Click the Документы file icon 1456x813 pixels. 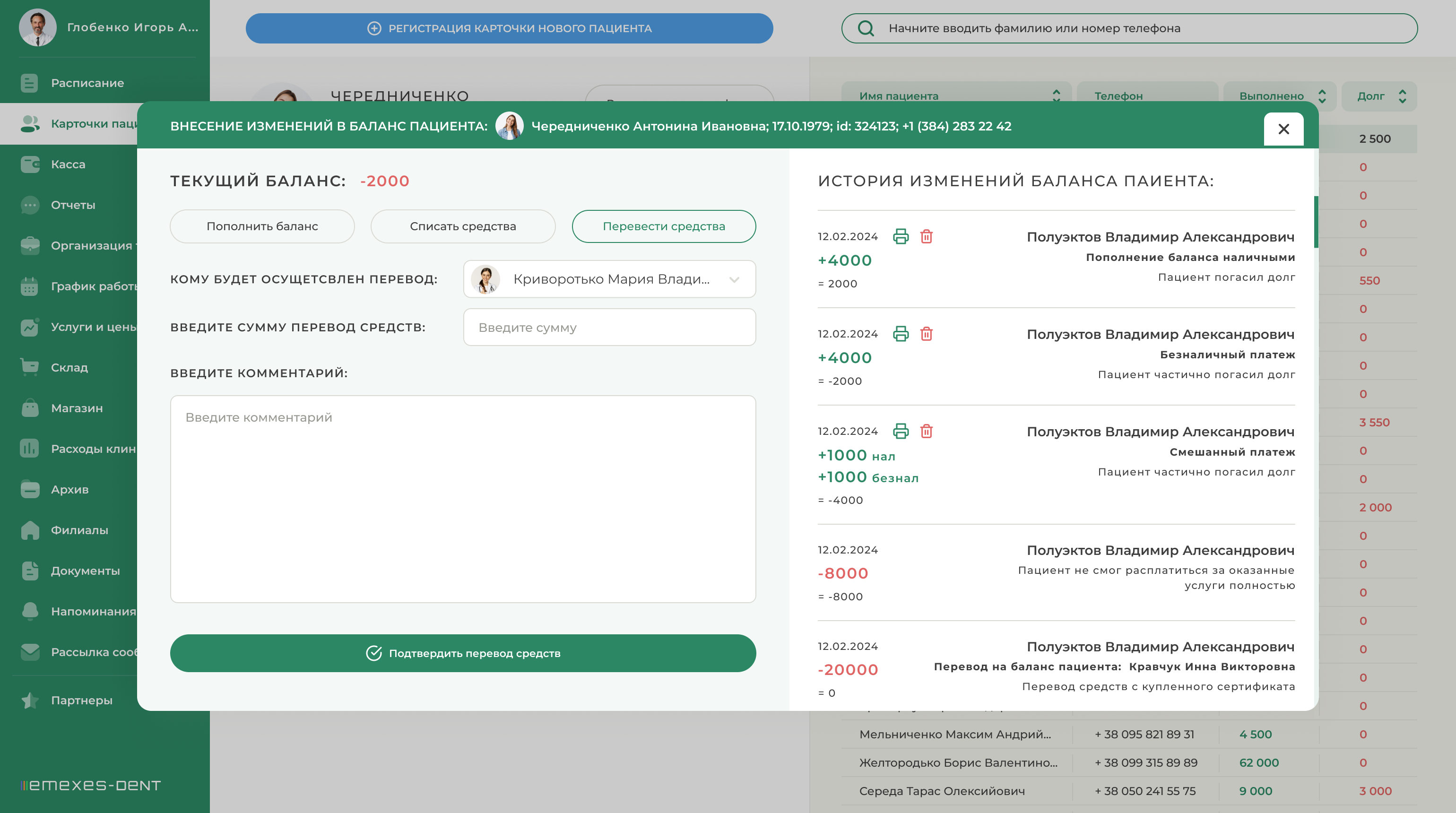[x=29, y=571]
